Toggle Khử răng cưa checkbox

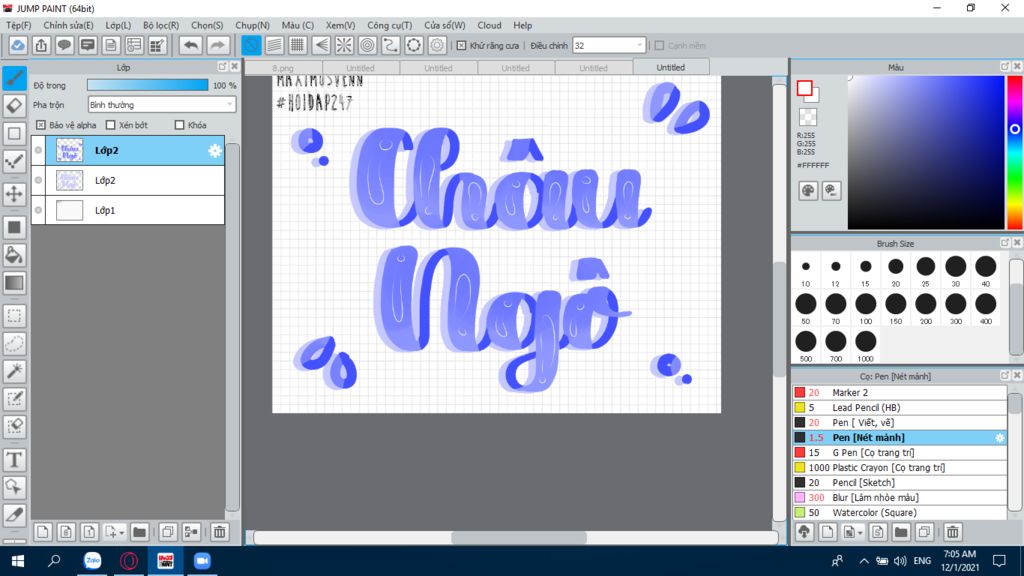(462, 46)
